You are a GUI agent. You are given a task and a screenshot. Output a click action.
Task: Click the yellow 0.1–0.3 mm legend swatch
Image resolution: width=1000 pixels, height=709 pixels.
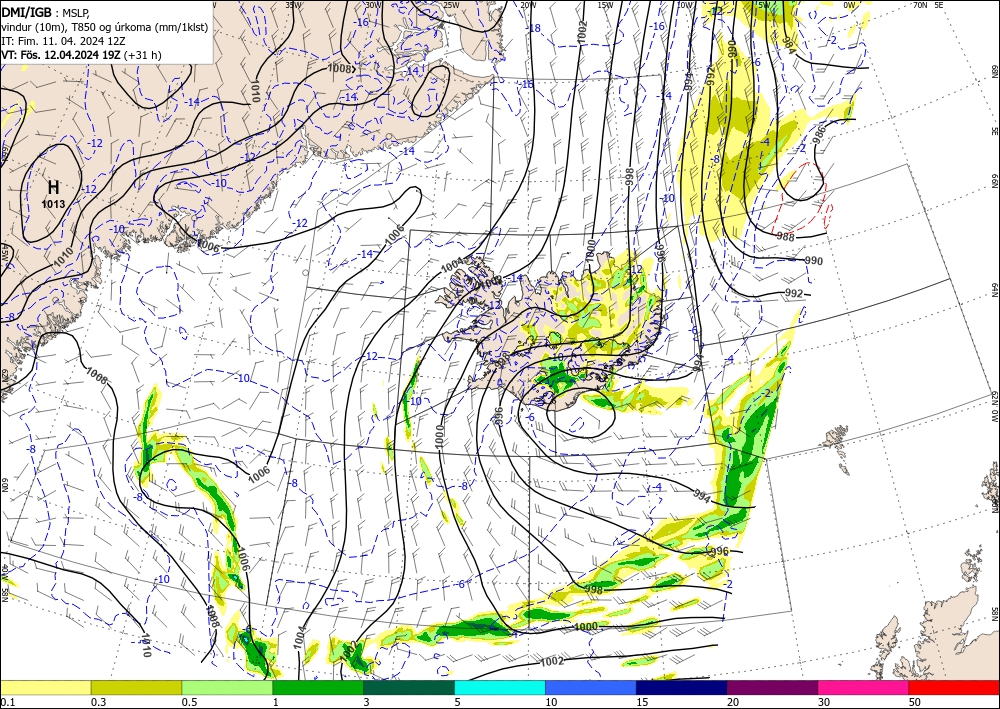coord(45,687)
